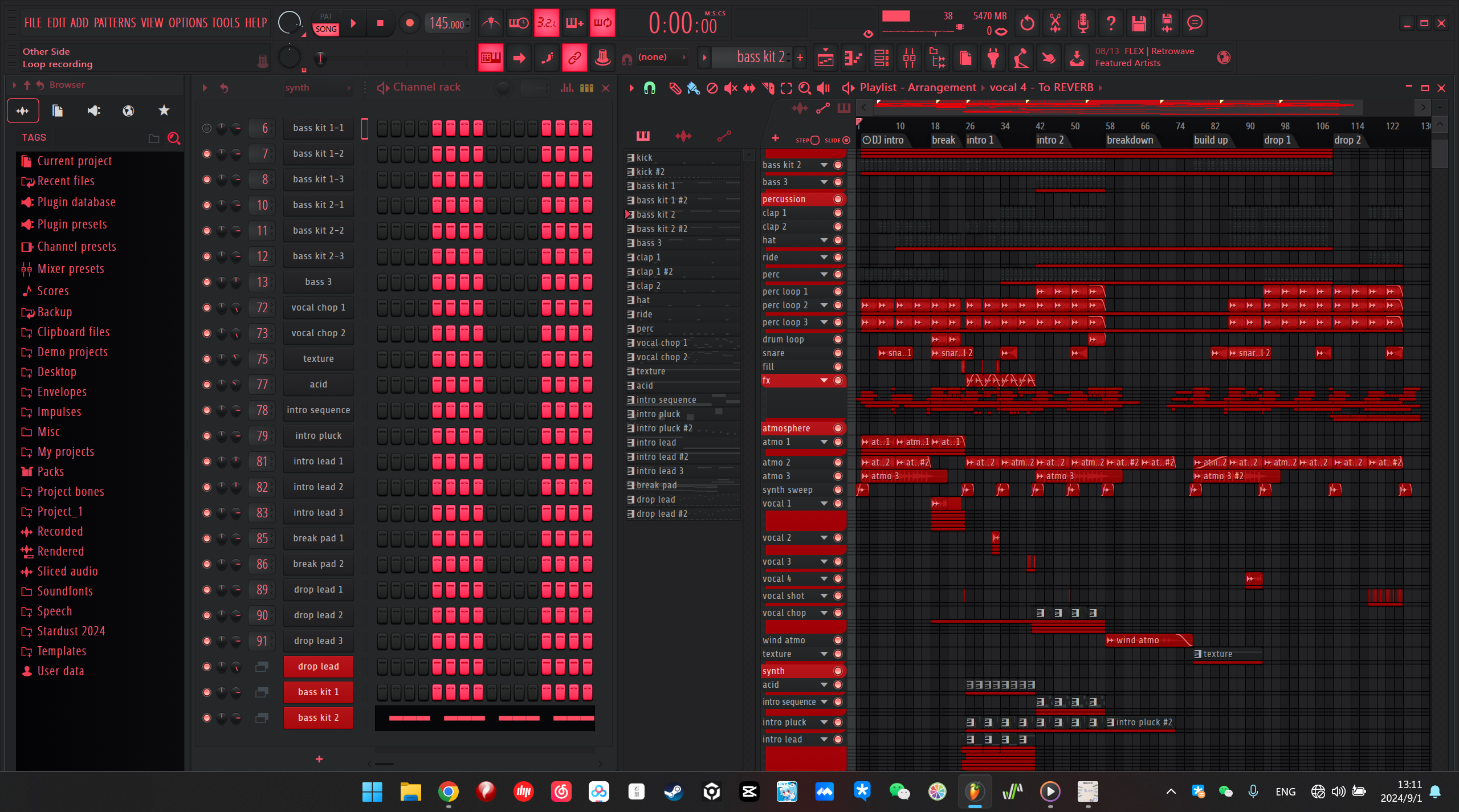Open the PATTERNS menu
The width and height of the screenshot is (1459, 812).
click(x=115, y=23)
